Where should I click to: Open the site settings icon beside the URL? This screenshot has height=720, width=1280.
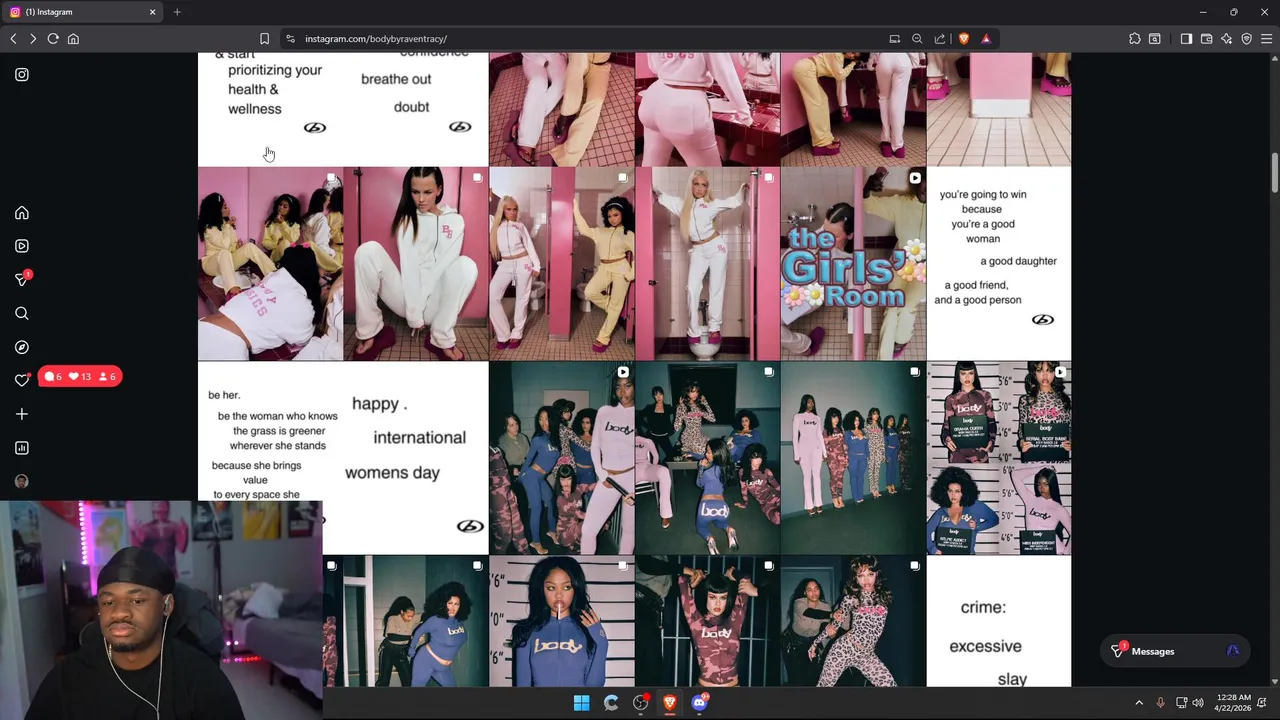pyautogui.click(x=290, y=39)
